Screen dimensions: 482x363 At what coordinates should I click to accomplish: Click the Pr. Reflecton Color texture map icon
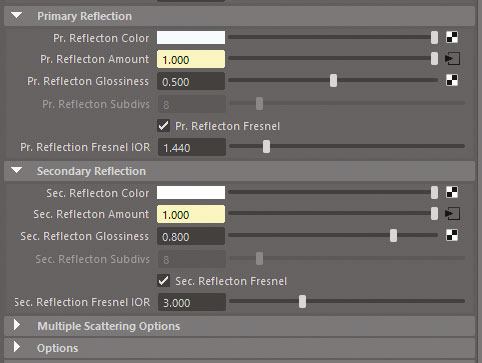452,37
